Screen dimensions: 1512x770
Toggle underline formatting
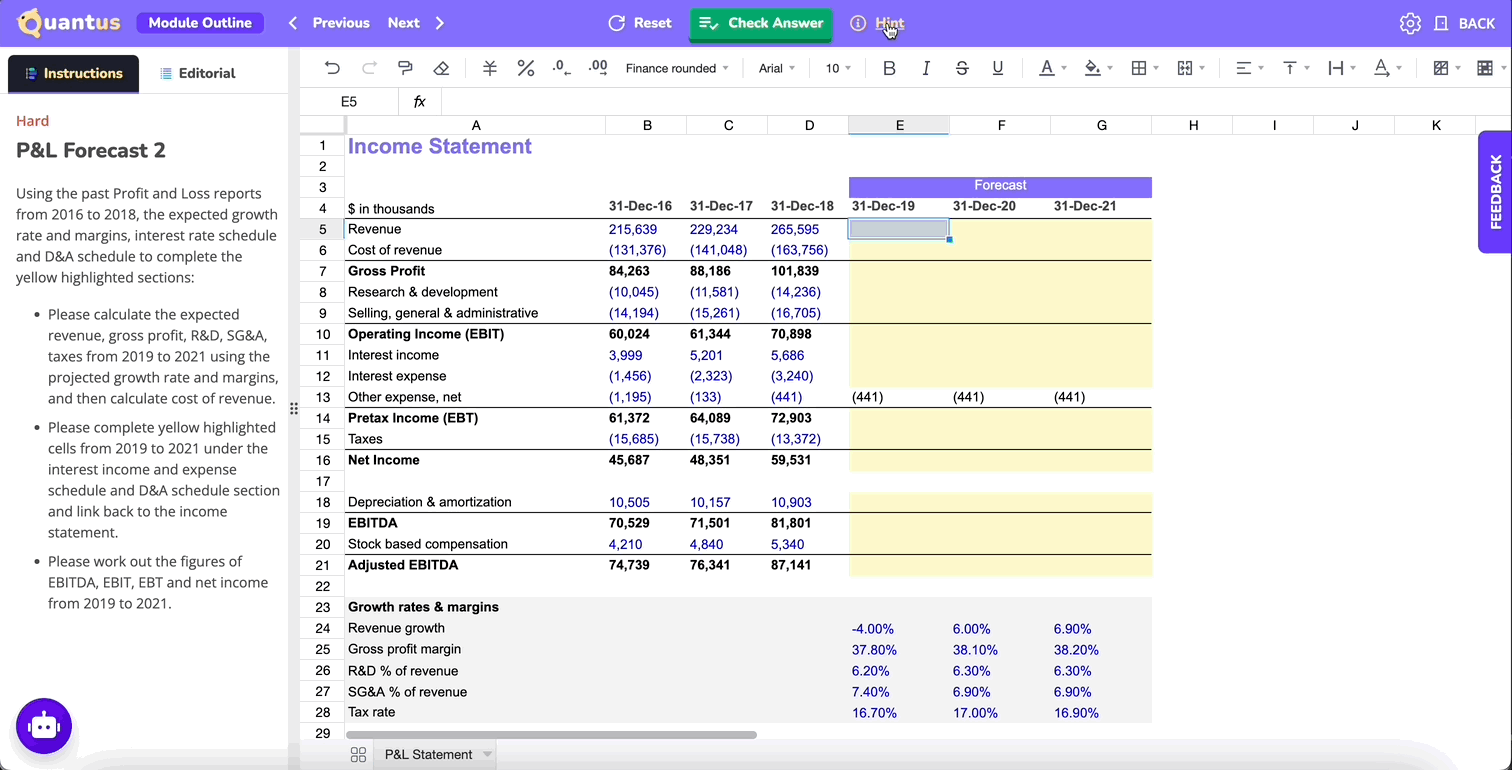[998, 68]
